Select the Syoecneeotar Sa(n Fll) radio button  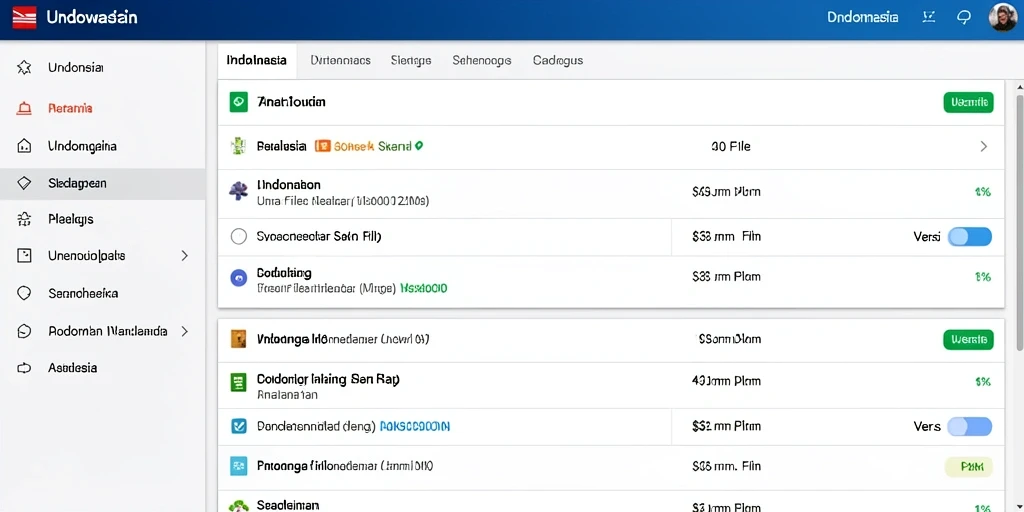[x=239, y=236]
